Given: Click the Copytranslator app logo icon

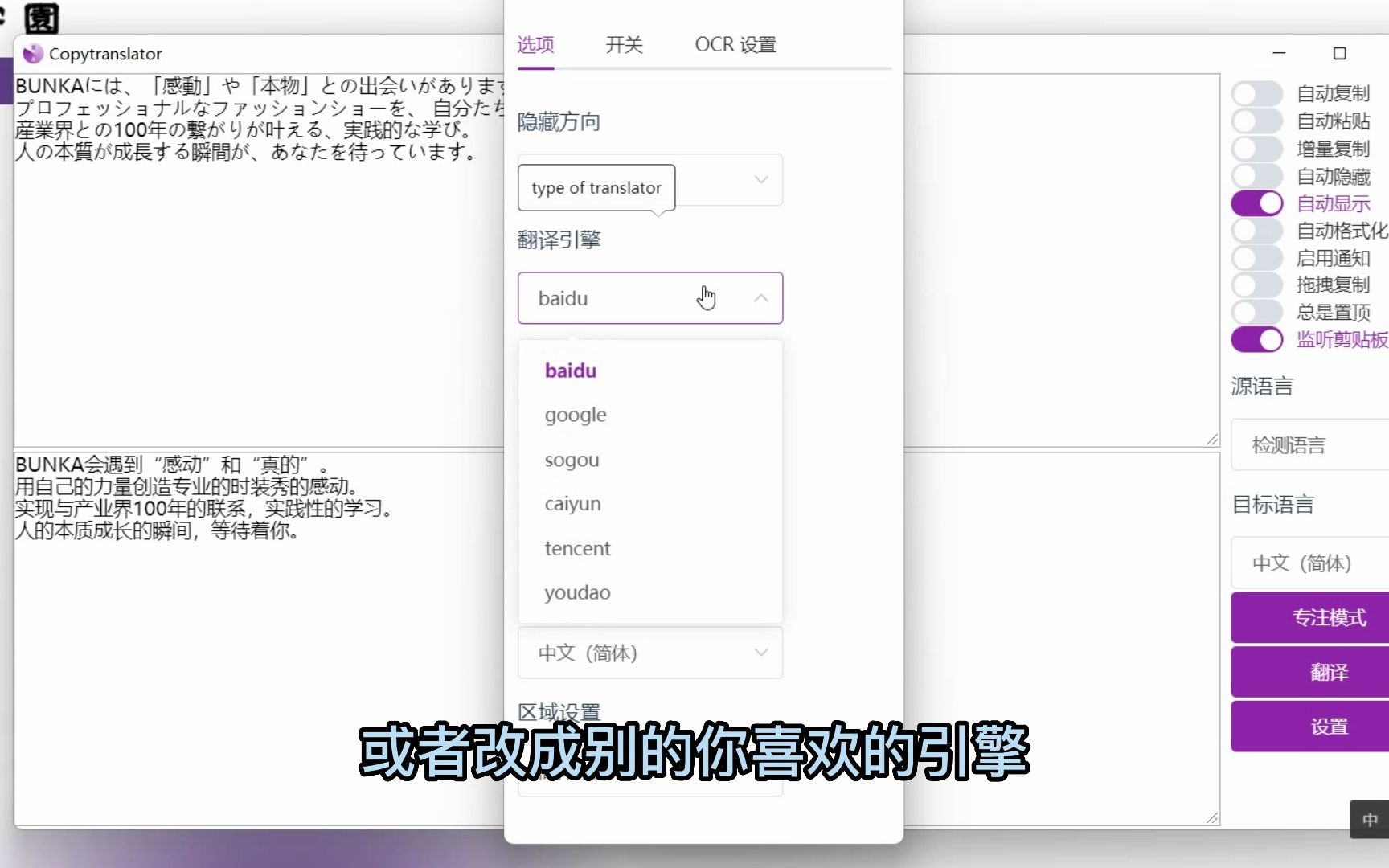Looking at the screenshot, I should [x=33, y=54].
